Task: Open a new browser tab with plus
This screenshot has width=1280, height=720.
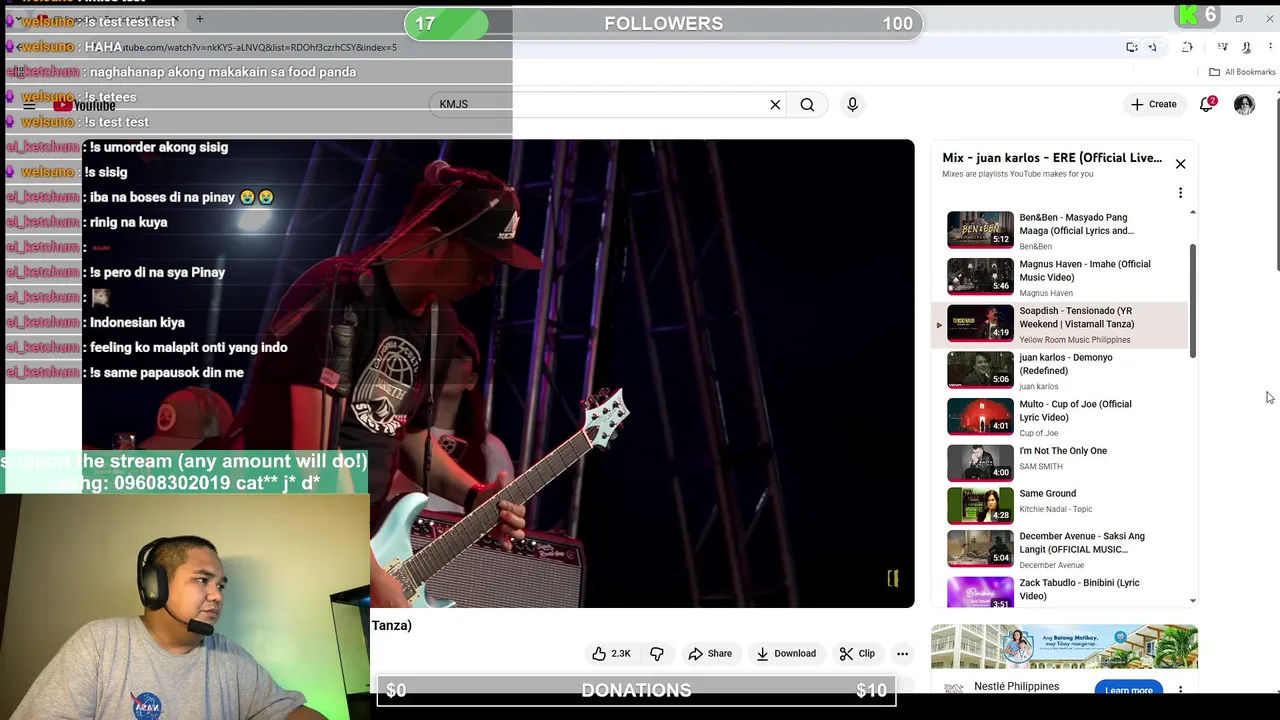Action: click(199, 19)
